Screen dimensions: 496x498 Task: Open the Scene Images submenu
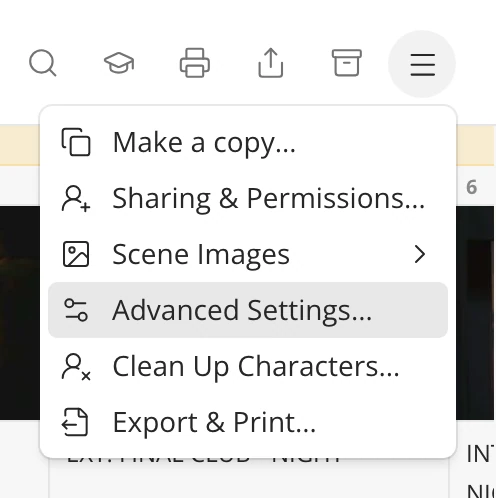tap(248, 255)
